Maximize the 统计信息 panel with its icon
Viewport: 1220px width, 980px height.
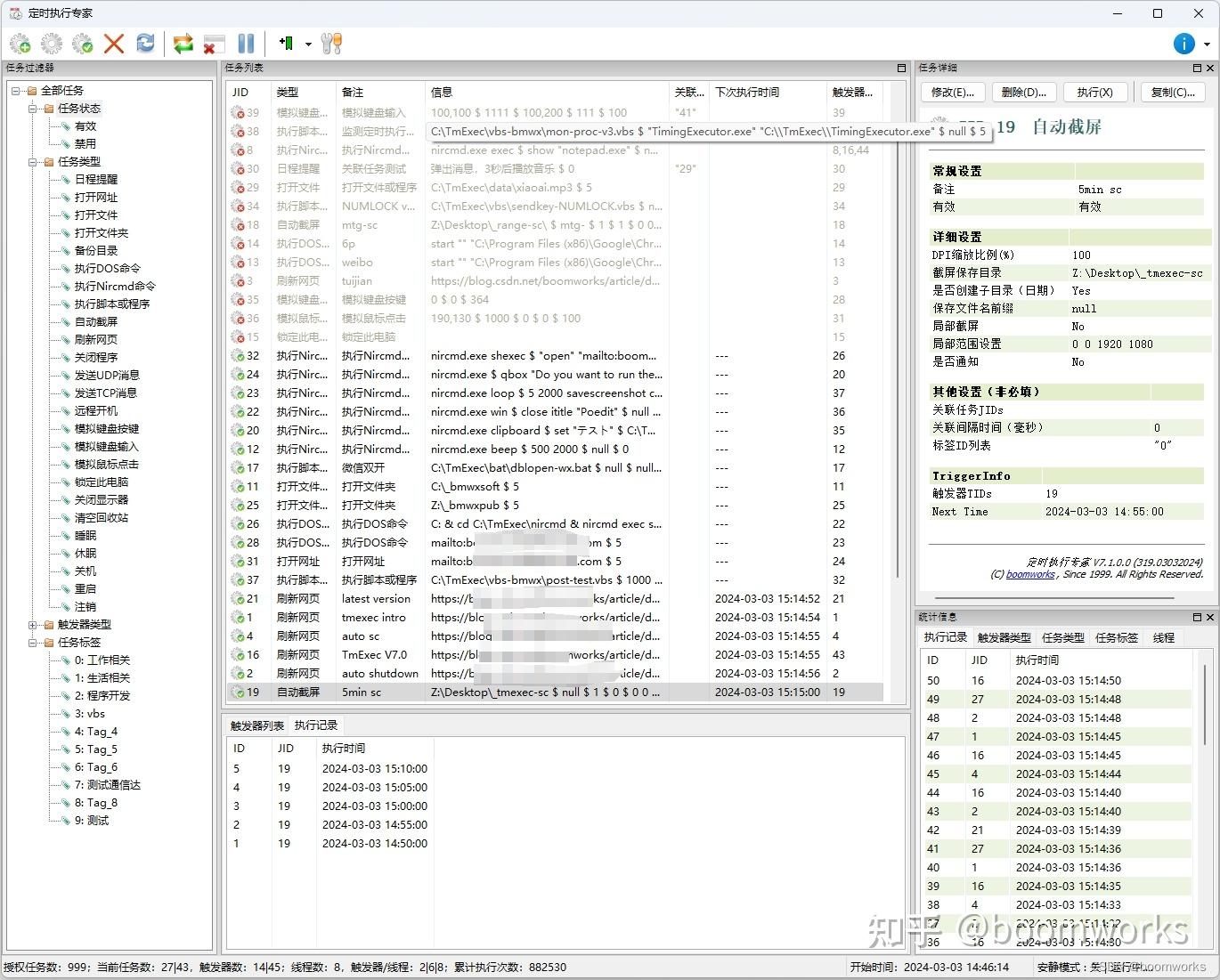[x=1197, y=618]
